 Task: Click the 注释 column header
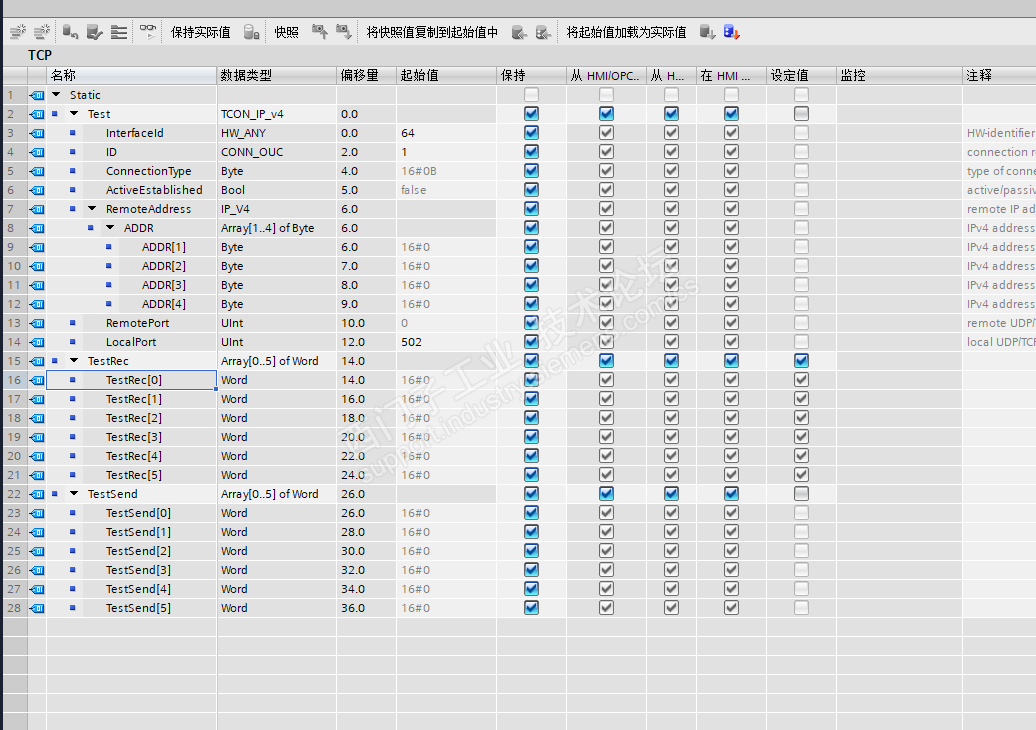point(999,75)
